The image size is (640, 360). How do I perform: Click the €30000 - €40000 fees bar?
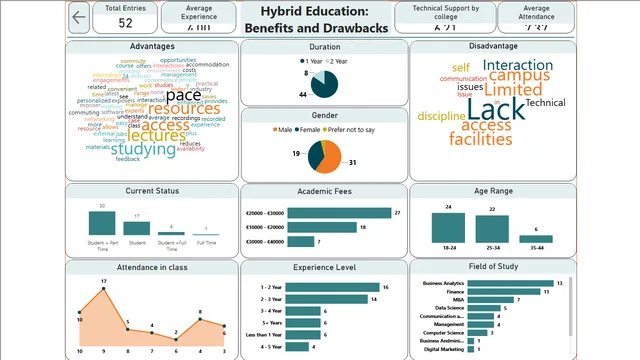tap(301, 242)
